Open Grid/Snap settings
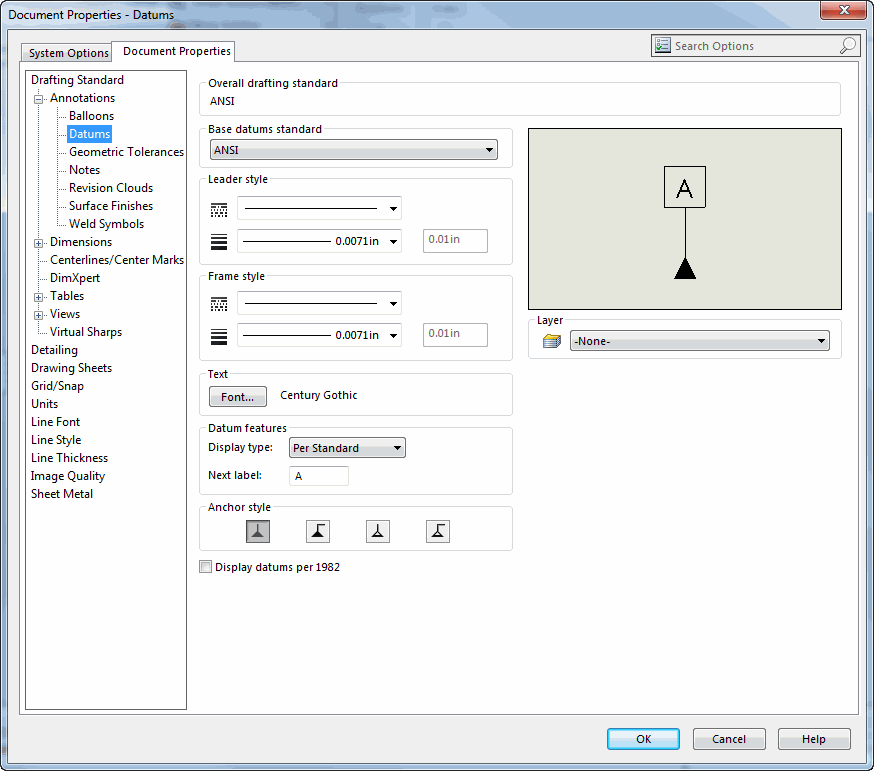 [57, 386]
